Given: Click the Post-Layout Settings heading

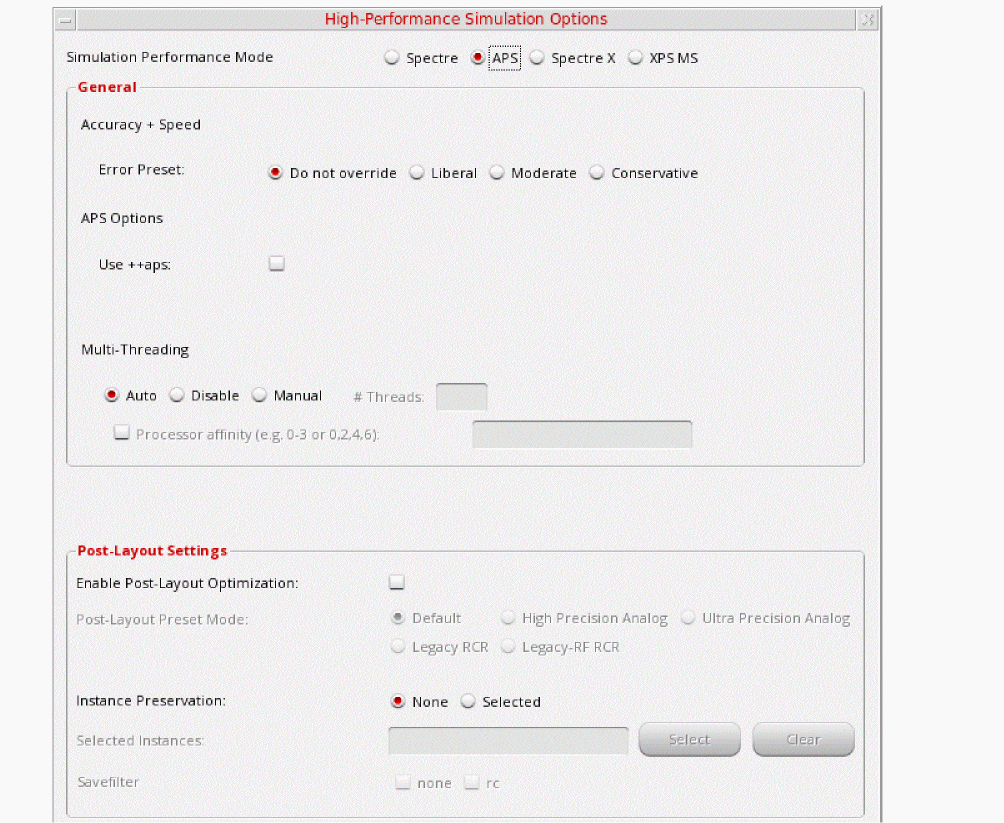Looking at the screenshot, I should pyautogui.click(x=152, y=551).
